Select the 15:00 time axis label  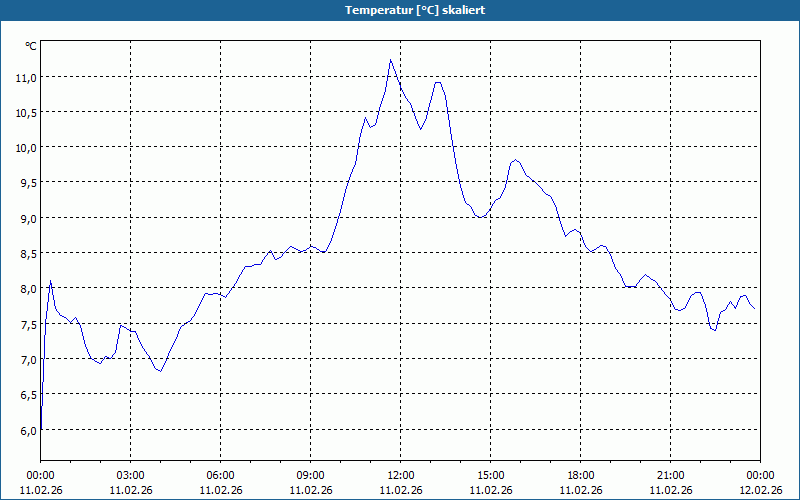[x=491, y=476]
